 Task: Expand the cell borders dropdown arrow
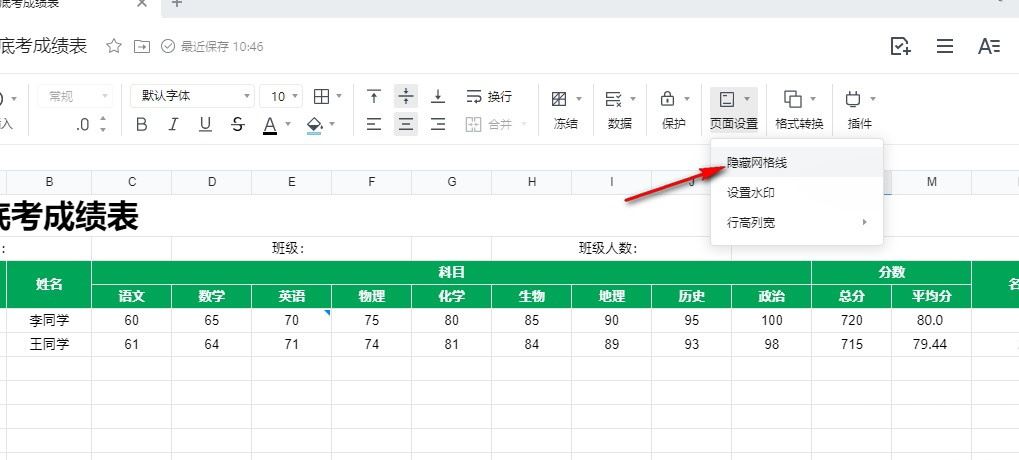[x=339, y=97]
